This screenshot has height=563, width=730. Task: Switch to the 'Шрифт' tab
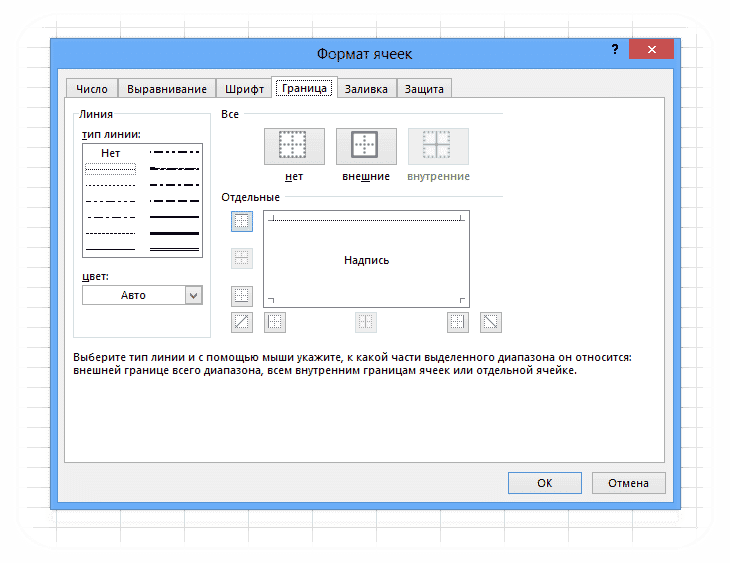click(x=244, y=88)
